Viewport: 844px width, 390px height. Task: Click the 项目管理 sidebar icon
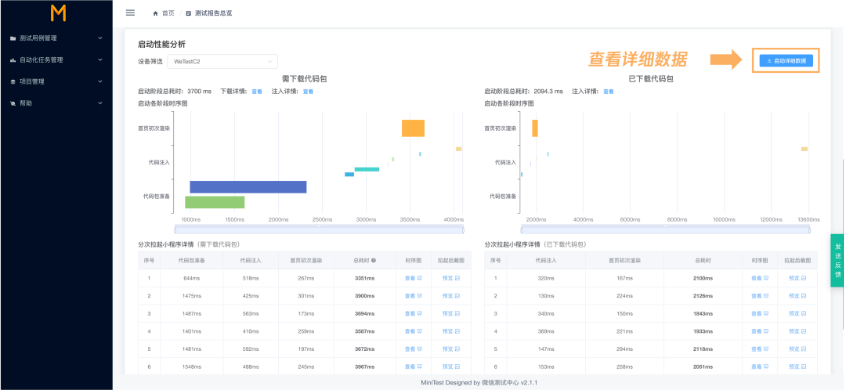click(13, 82)
